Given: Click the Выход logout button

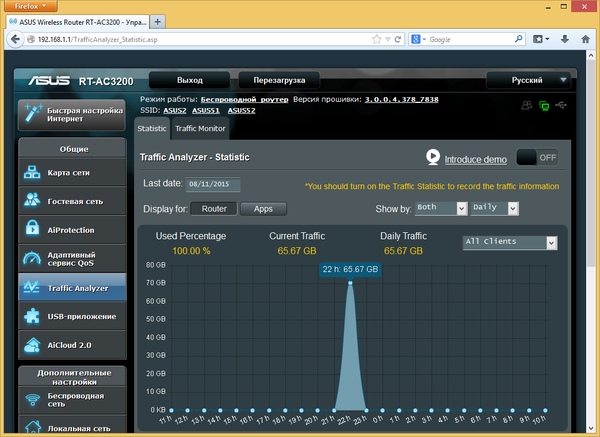Looking at the screenshot, I should (x=189, y=80).
